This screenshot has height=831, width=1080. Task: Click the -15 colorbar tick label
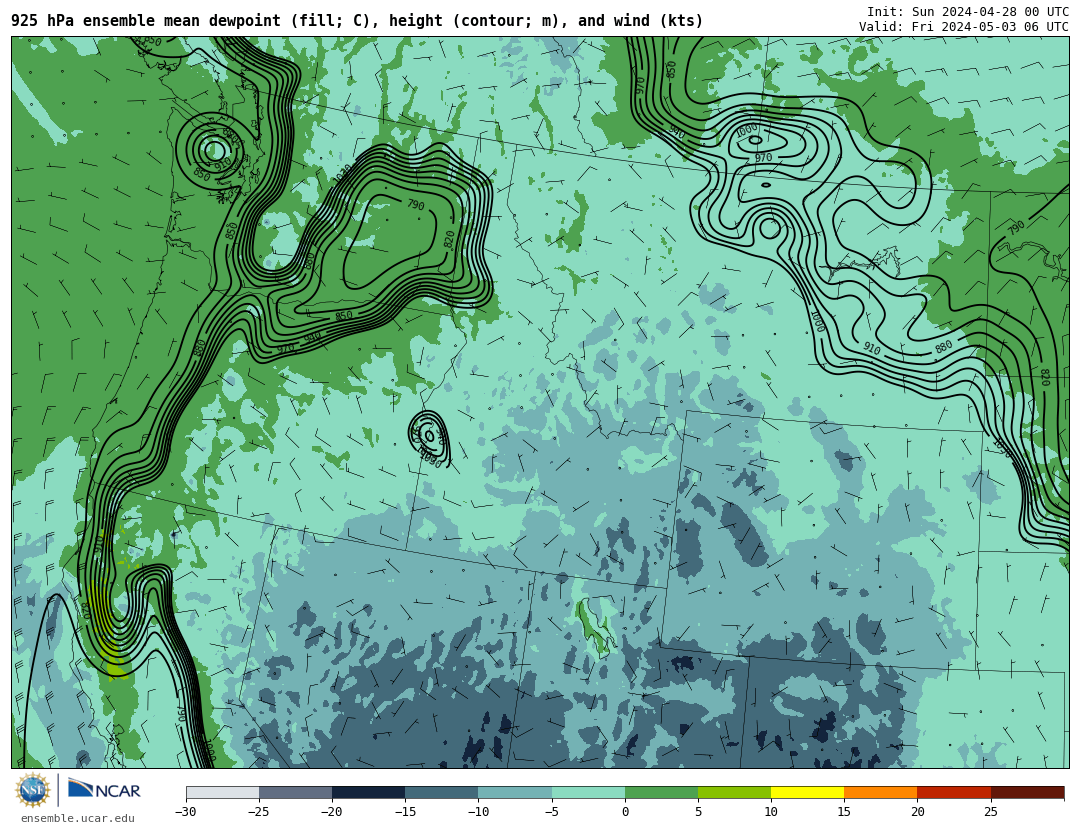coord(405,812)
